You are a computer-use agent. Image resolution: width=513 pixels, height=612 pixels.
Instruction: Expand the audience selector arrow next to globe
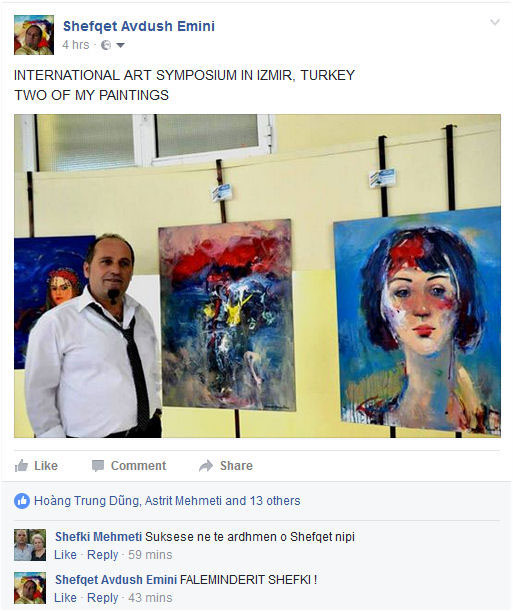(x=120, y=45)
